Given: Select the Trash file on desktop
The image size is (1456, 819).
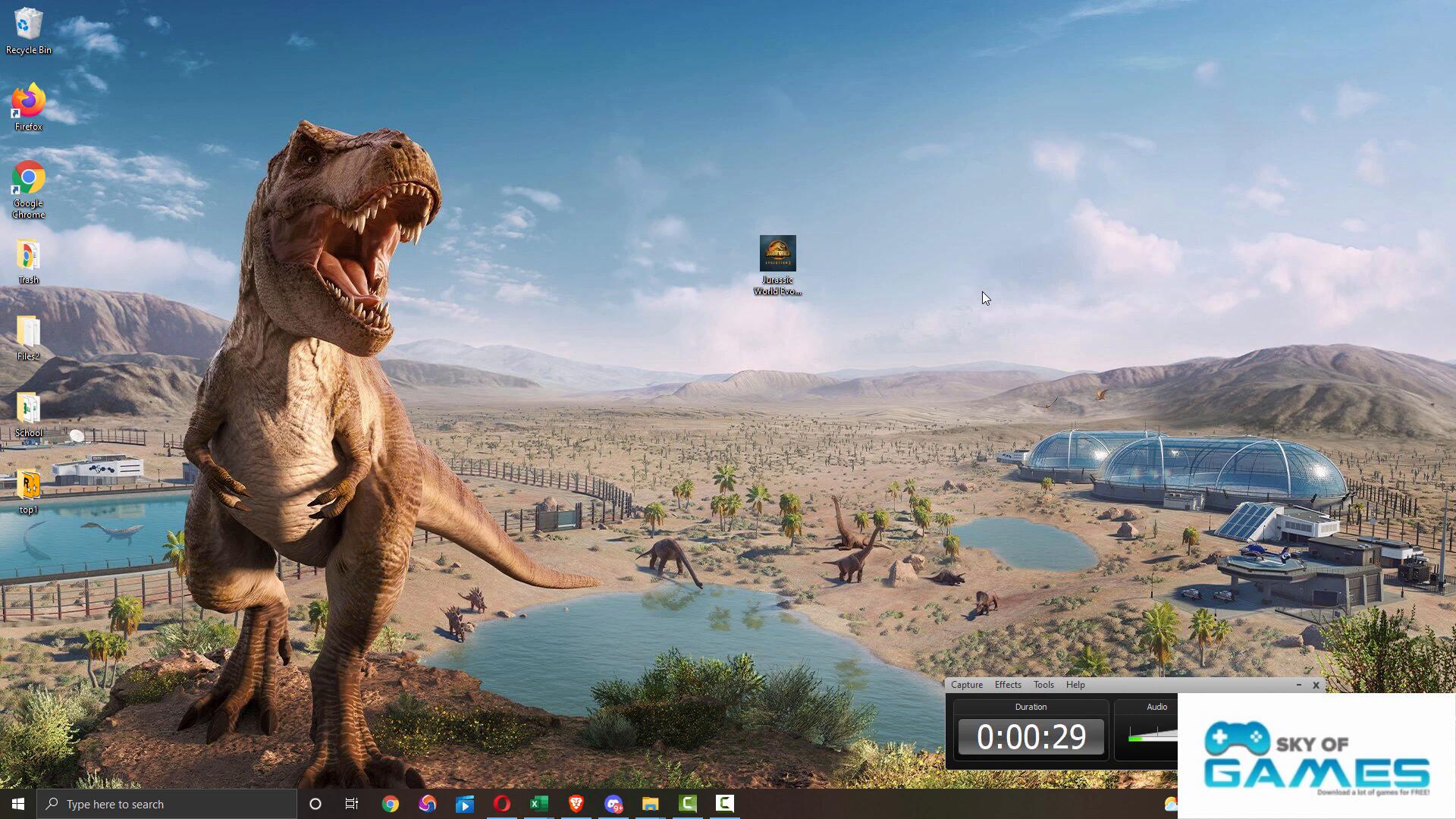Looking at the screenshot, I should pyautogui.click(x=28, y=261).
